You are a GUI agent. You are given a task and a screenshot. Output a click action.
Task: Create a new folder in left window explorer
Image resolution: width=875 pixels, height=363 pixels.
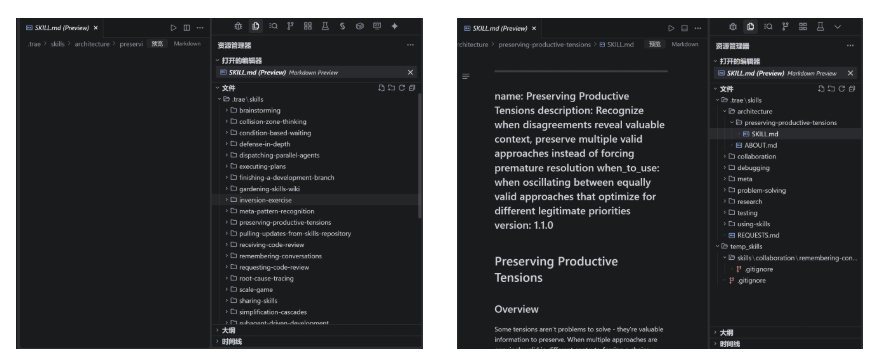pos(391,88)
